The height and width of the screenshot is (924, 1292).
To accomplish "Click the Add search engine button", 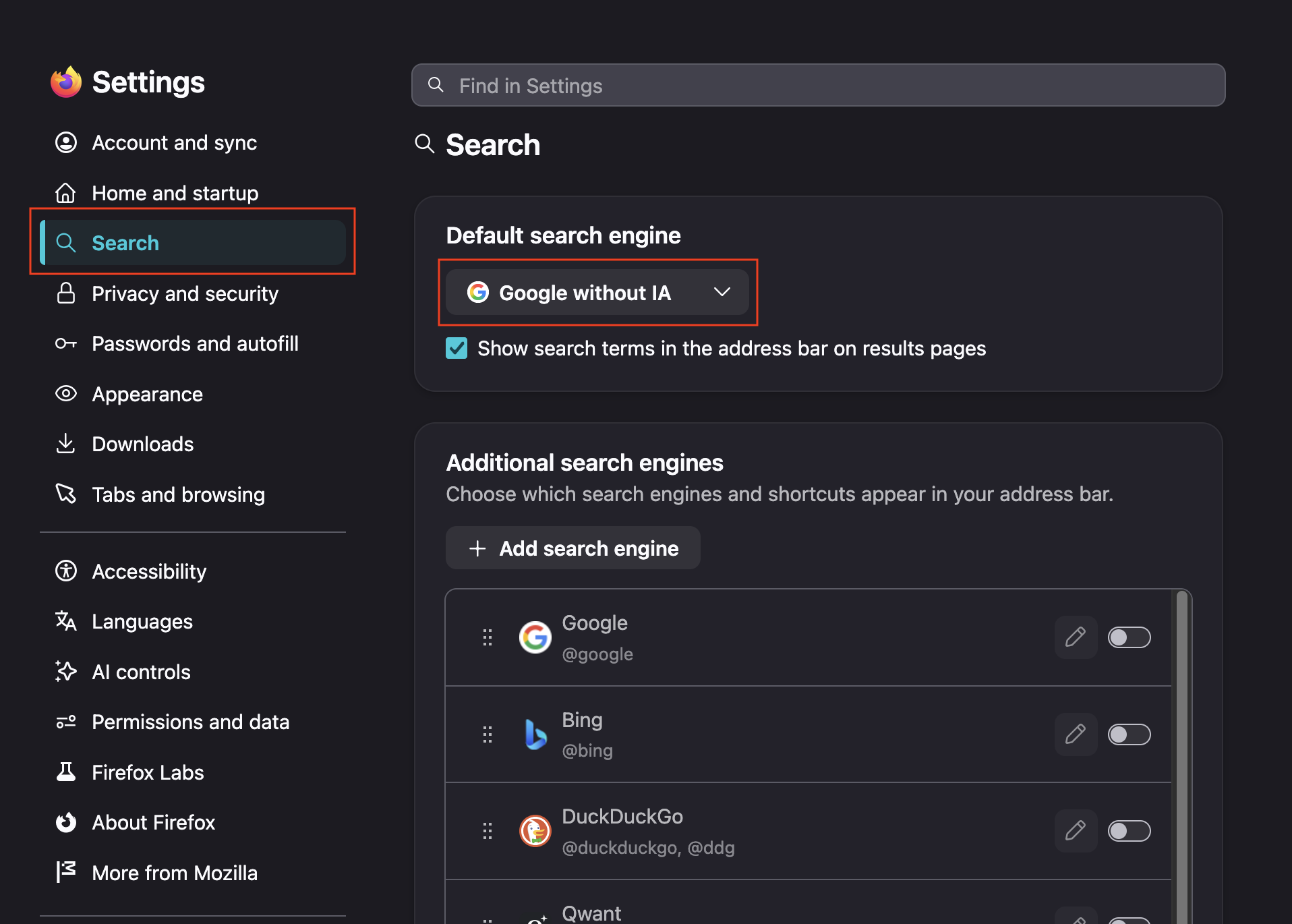I will pos(573,548).
